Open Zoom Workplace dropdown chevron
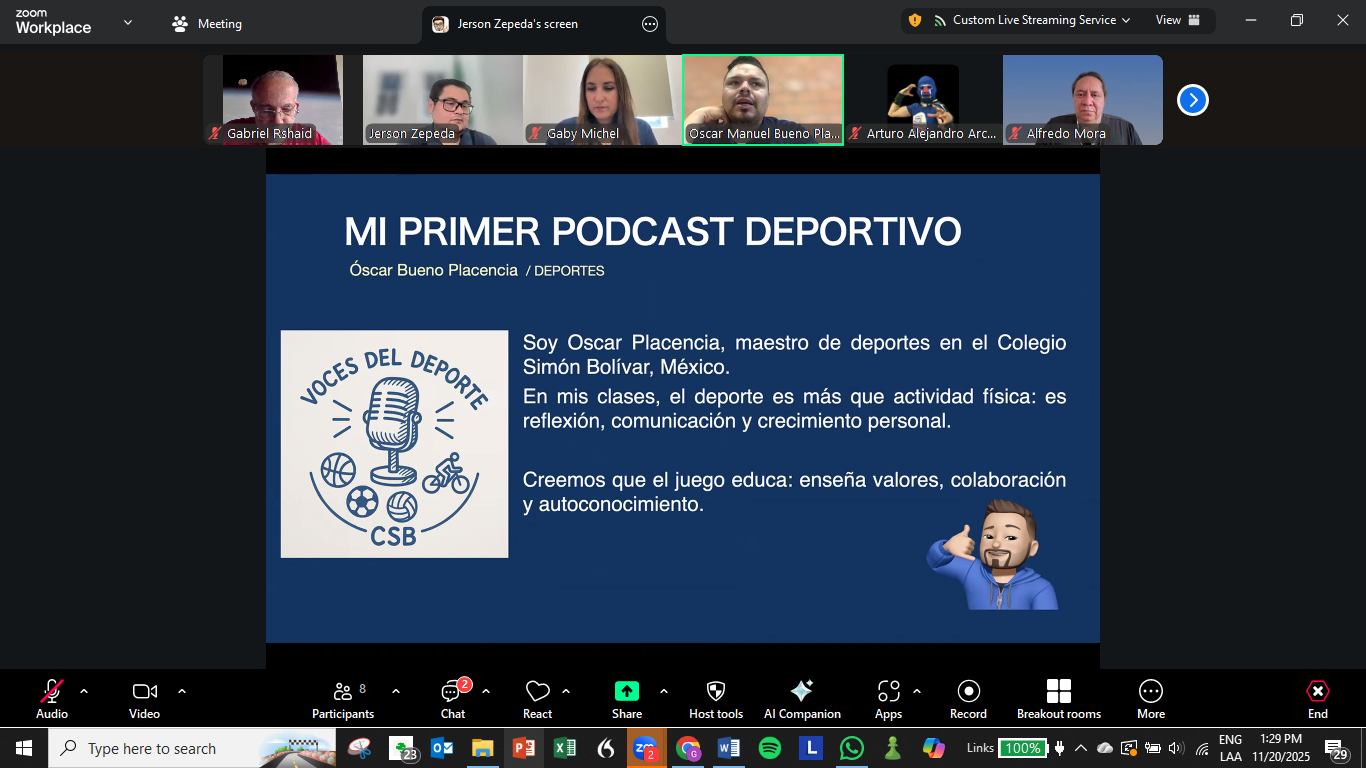Image resolution: width=1366 pixels, height=768 pixels. 127,22
